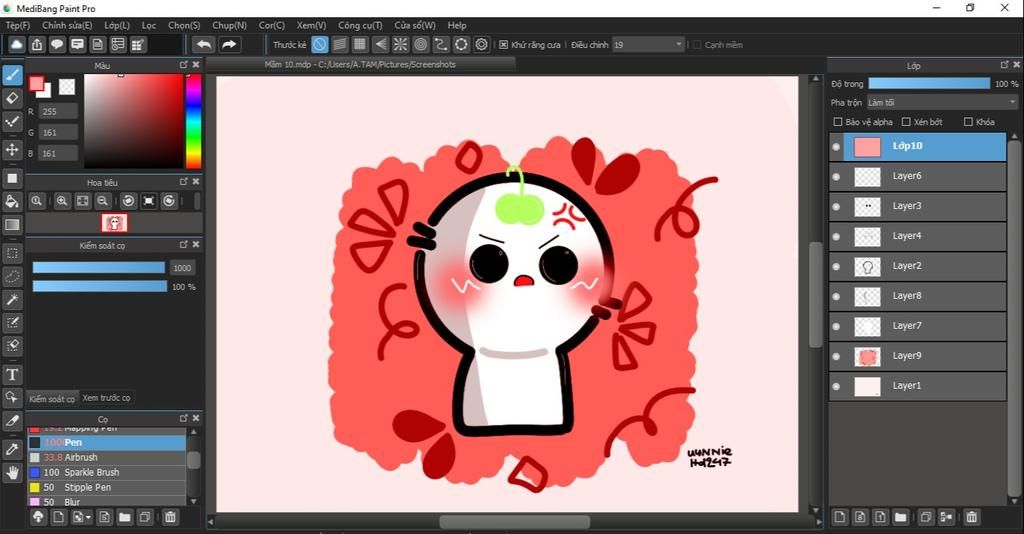Viewport: 1024px width, 534px height.
Task: Open the Tệp(F) menu
Action: pos(18,25)
